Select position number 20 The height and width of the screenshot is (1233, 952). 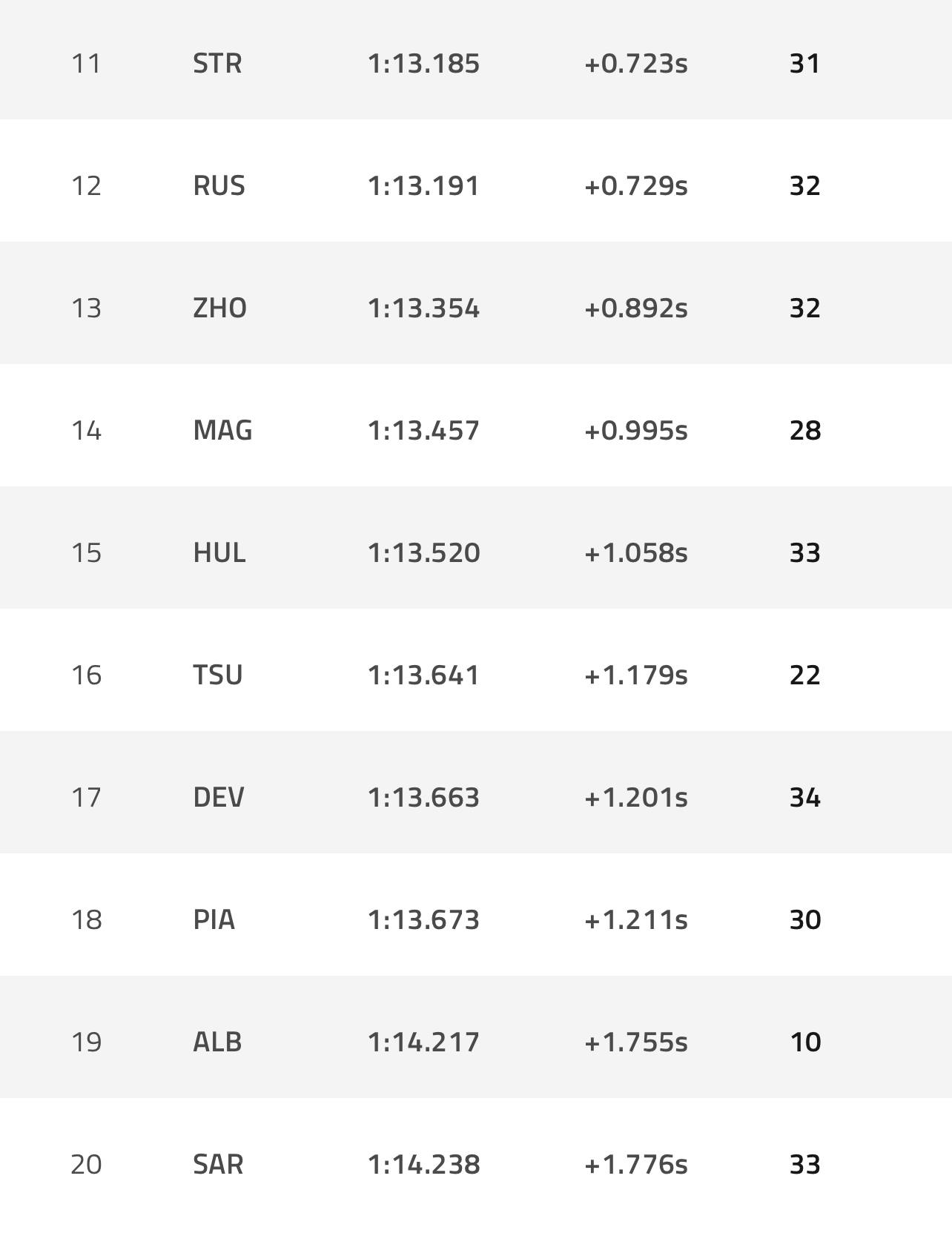(86, 1165)
